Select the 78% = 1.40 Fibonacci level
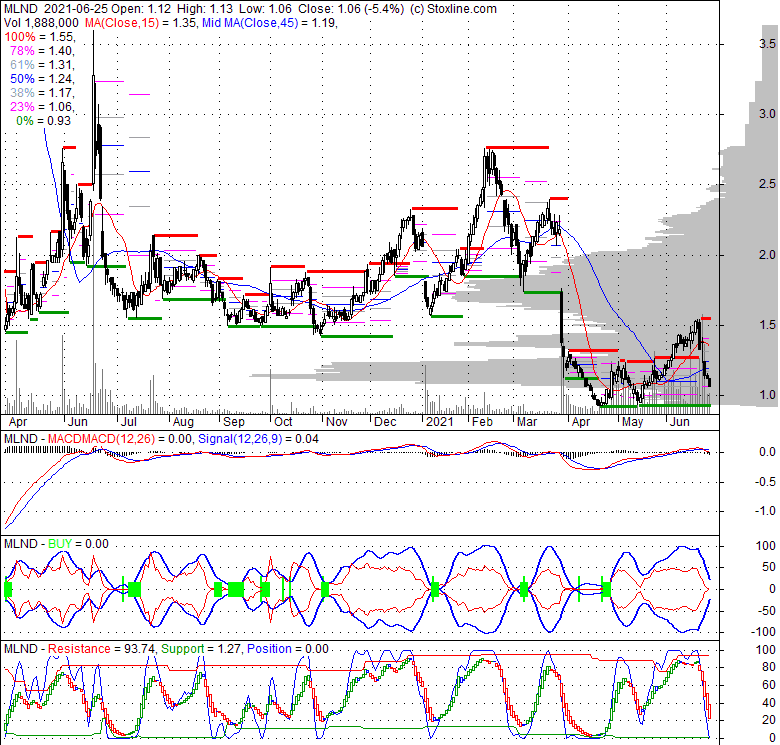780x745 pixels. [42, 51]
